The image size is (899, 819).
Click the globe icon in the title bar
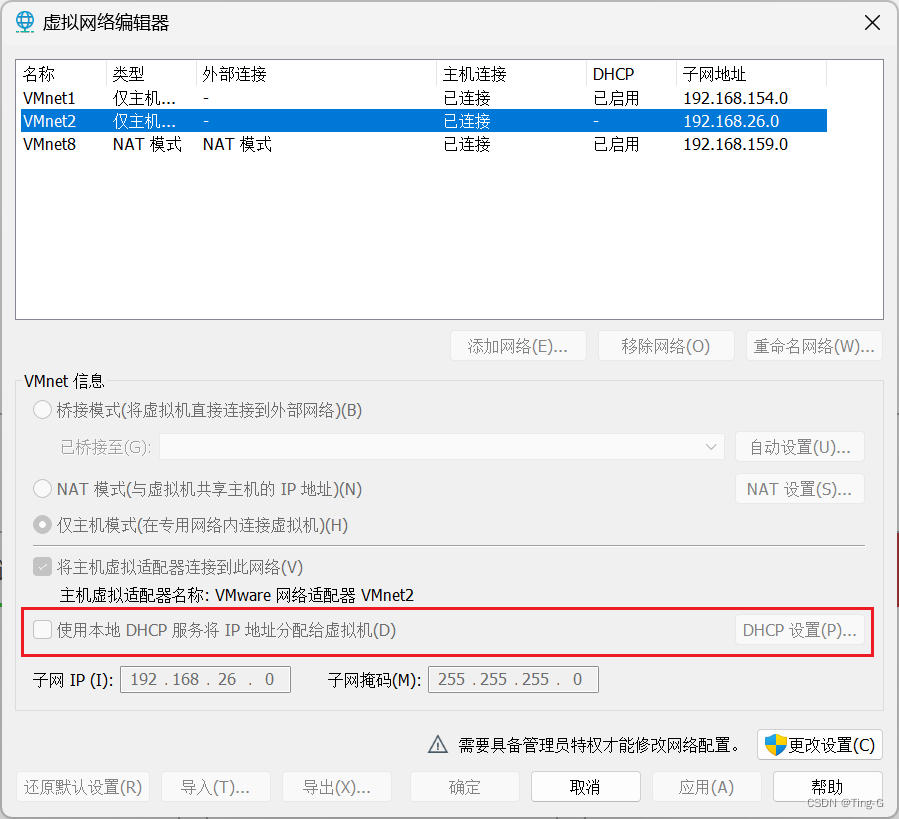click(x=24, y=21)
